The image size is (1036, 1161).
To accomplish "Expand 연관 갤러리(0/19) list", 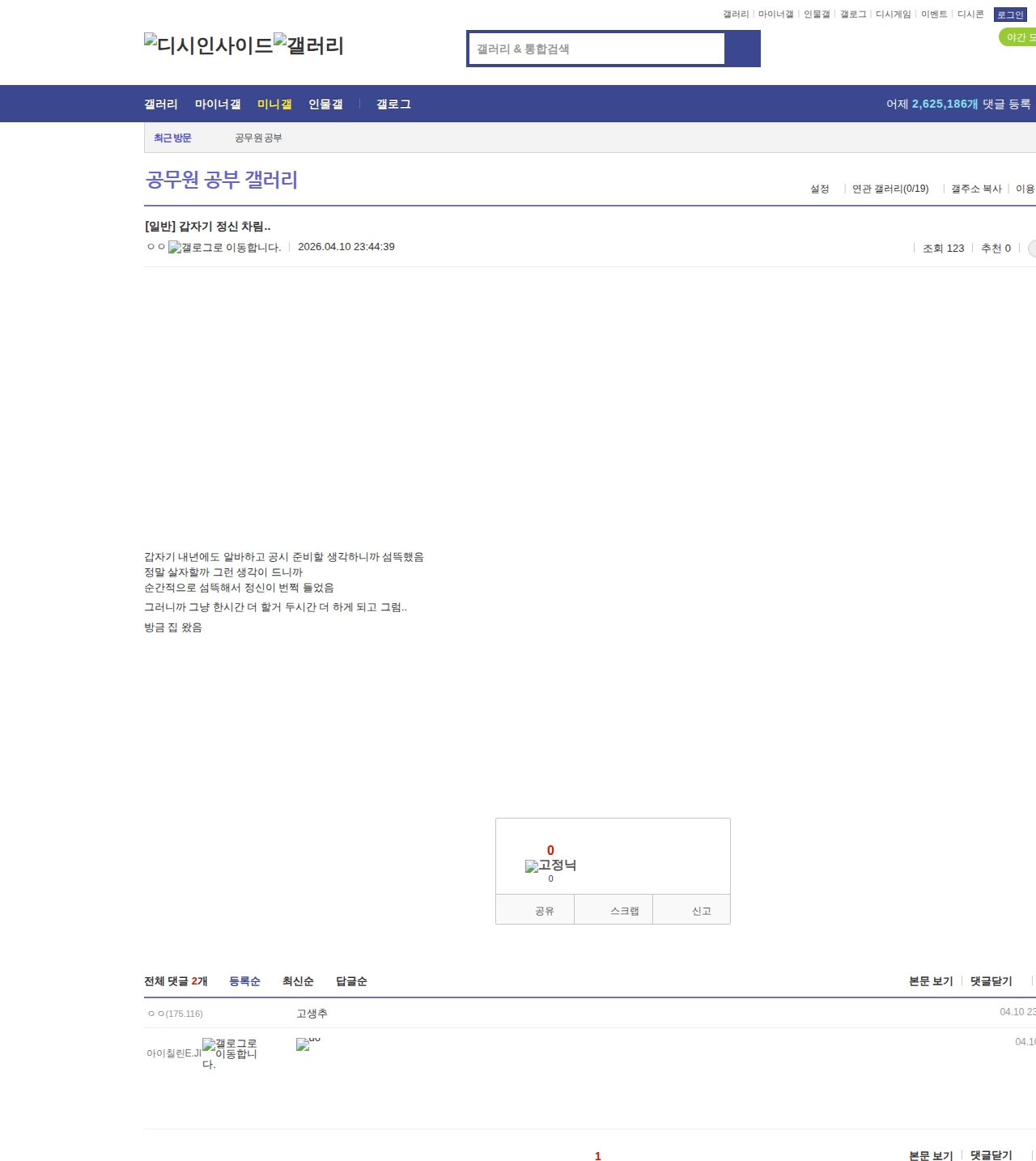I will point(890,189).
